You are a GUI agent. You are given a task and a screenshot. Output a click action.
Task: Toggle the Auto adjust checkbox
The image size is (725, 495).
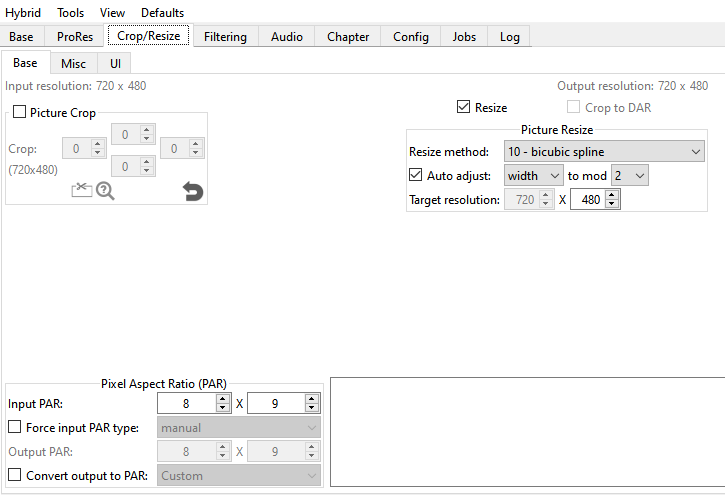416,175
